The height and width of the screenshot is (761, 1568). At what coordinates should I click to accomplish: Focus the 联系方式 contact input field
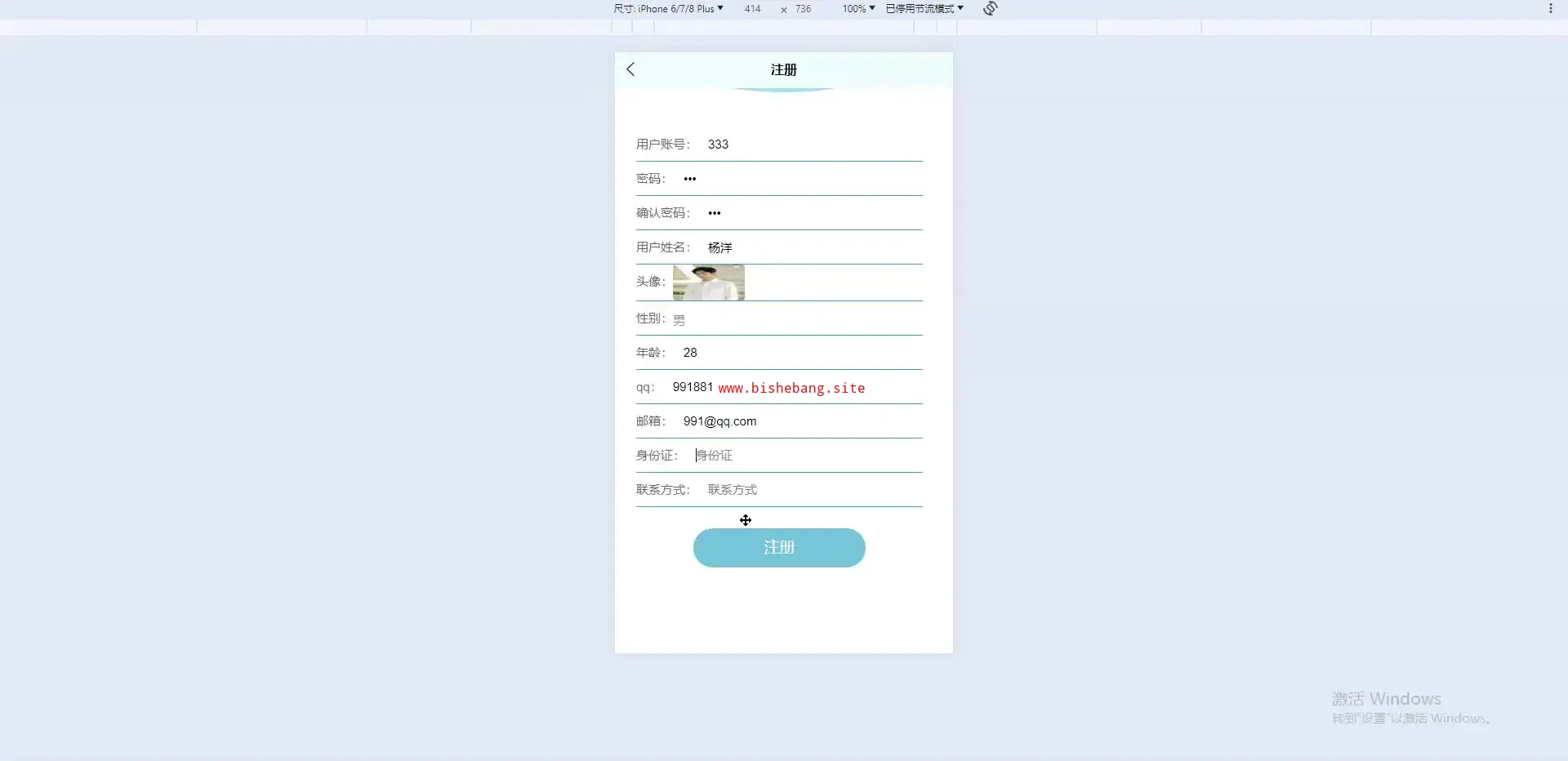pyautogui.click(x=814, y=490)
